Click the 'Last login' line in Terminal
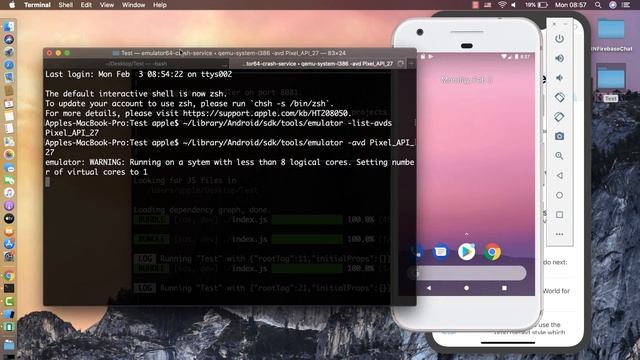The image size is (640, 360). [x=138, y=74]
